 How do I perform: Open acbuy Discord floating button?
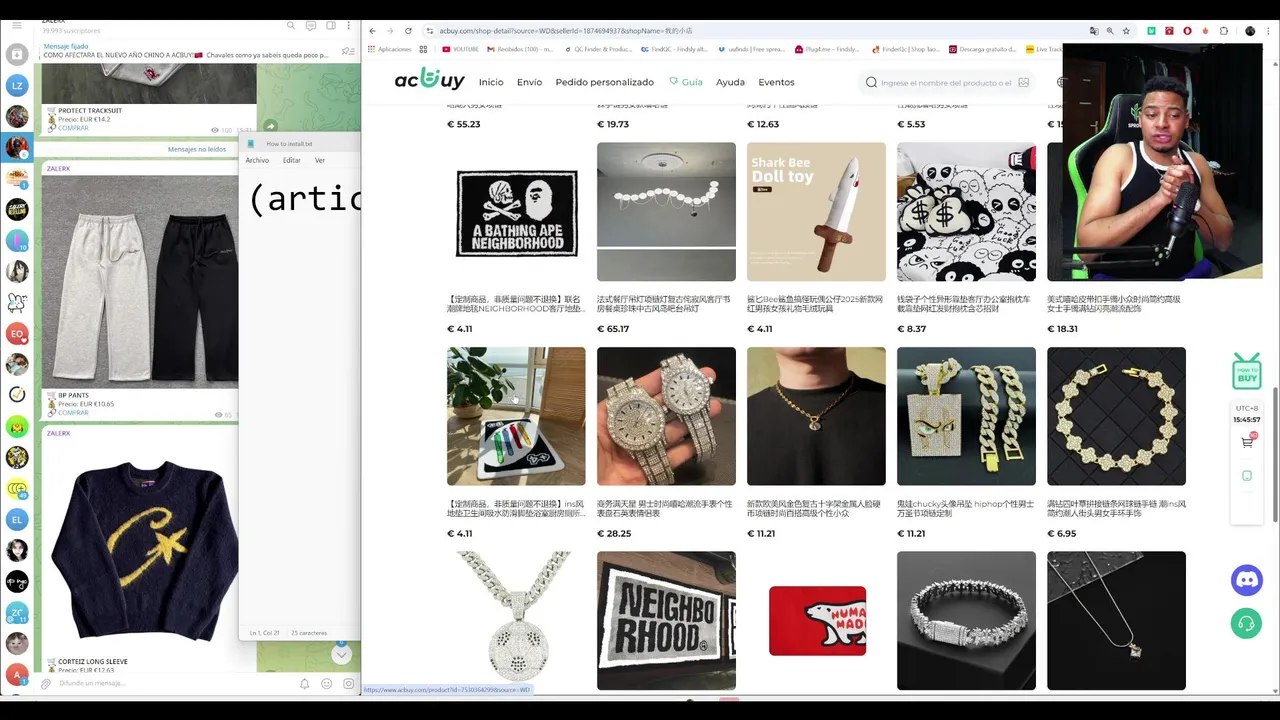pos(1247,581)
